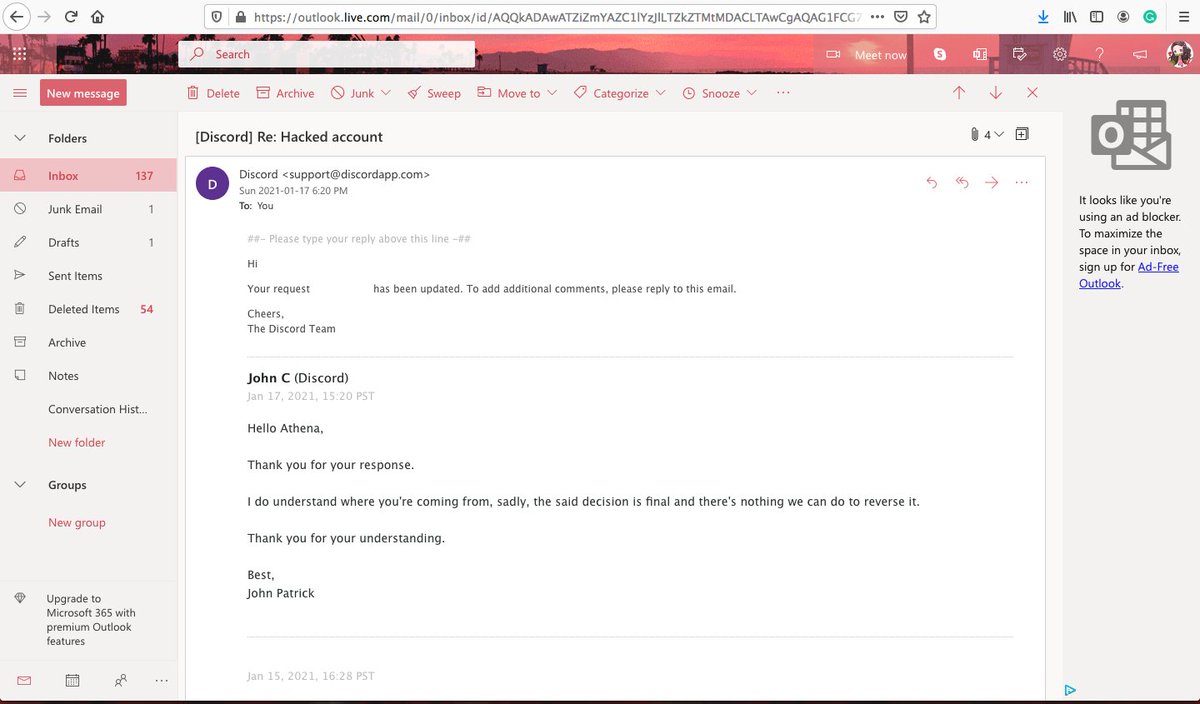This screenshot has width=1200, height=704.
Task: Bookmark this page with star icon
Action: (x=924, y=17)
